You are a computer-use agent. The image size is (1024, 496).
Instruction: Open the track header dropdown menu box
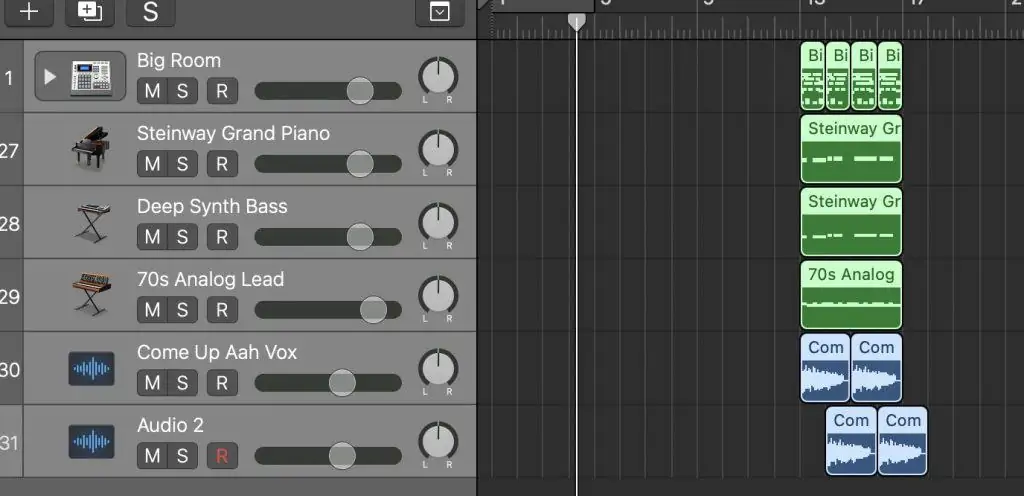pyautogui.click(x=440, y=11)
